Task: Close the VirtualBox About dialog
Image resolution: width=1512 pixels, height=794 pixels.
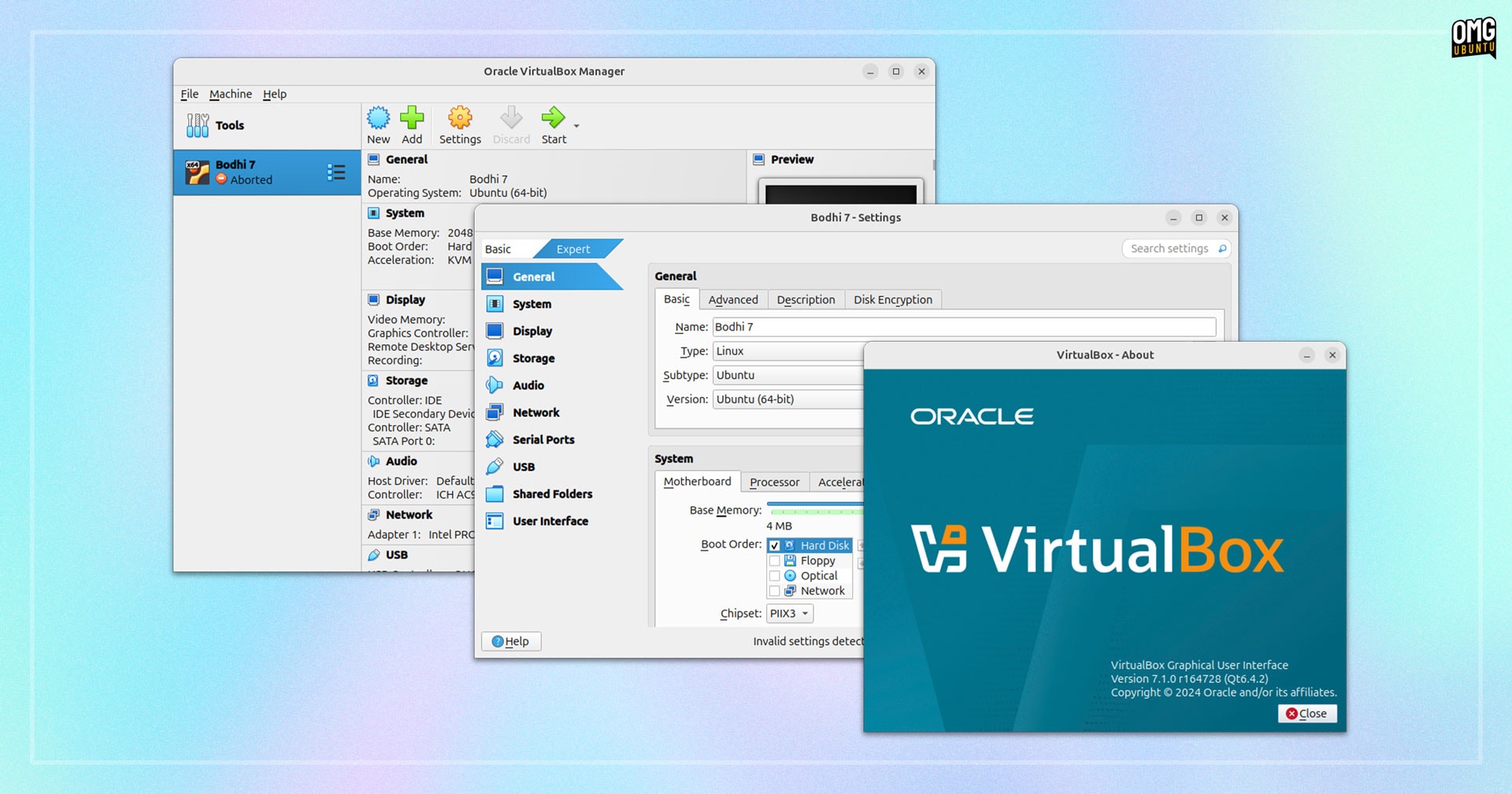Action: 1306,713
